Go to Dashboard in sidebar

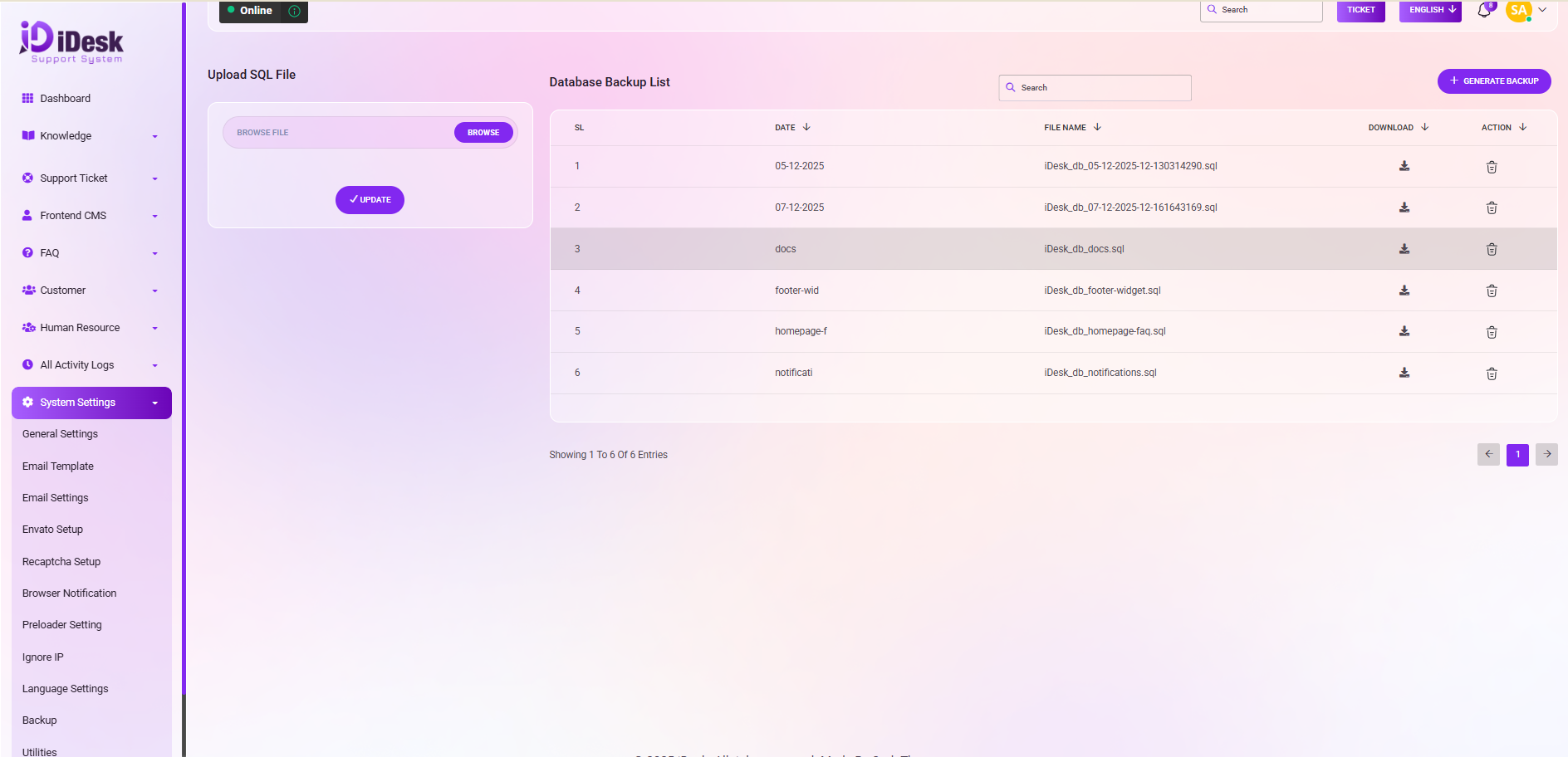65,99
